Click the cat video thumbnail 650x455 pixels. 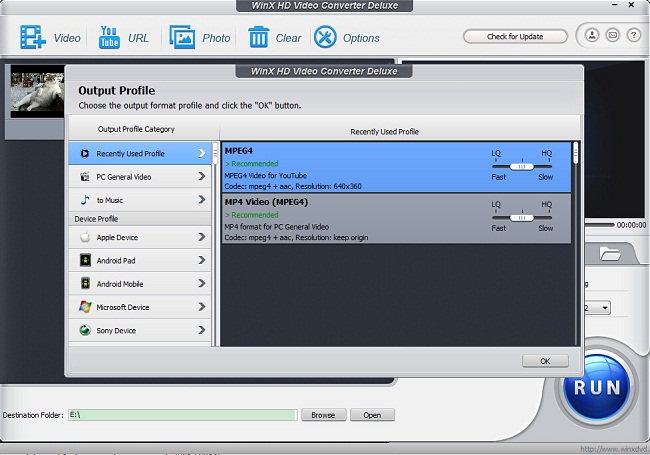click(x=37, y=91)
